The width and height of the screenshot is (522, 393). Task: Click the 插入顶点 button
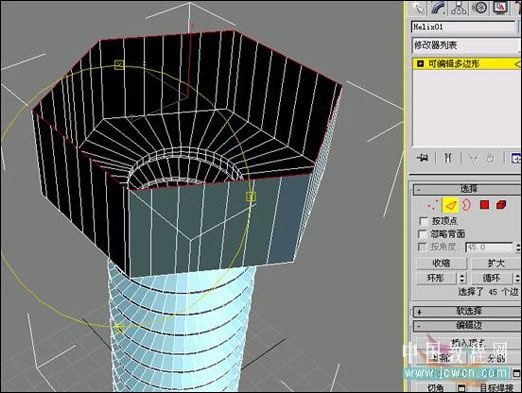pos(468,342)
